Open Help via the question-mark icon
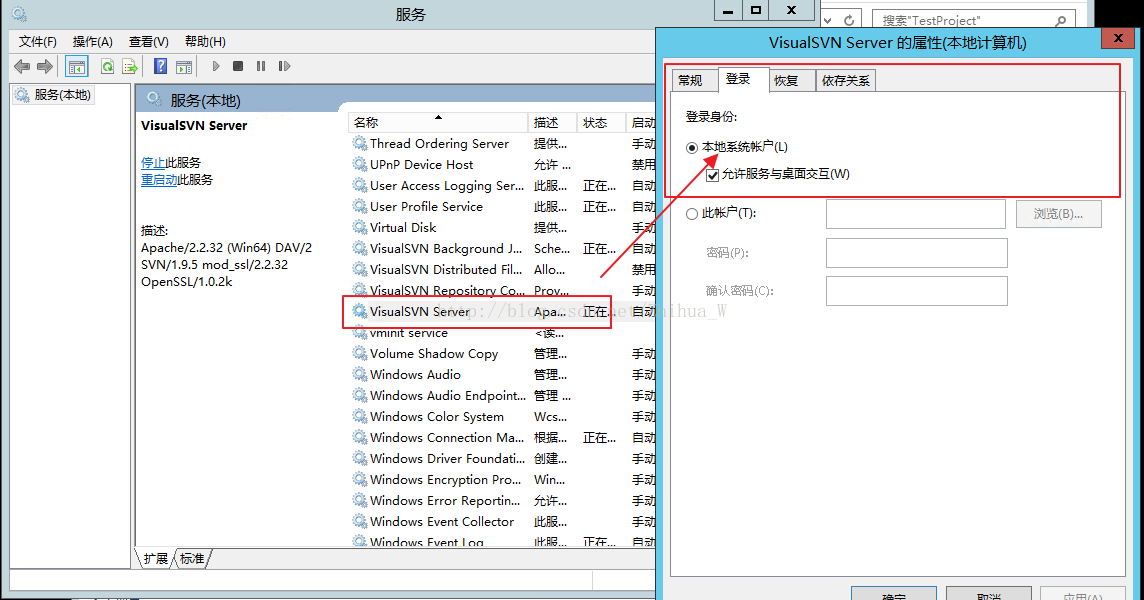The image size is (1144, 600). (161, 66)
